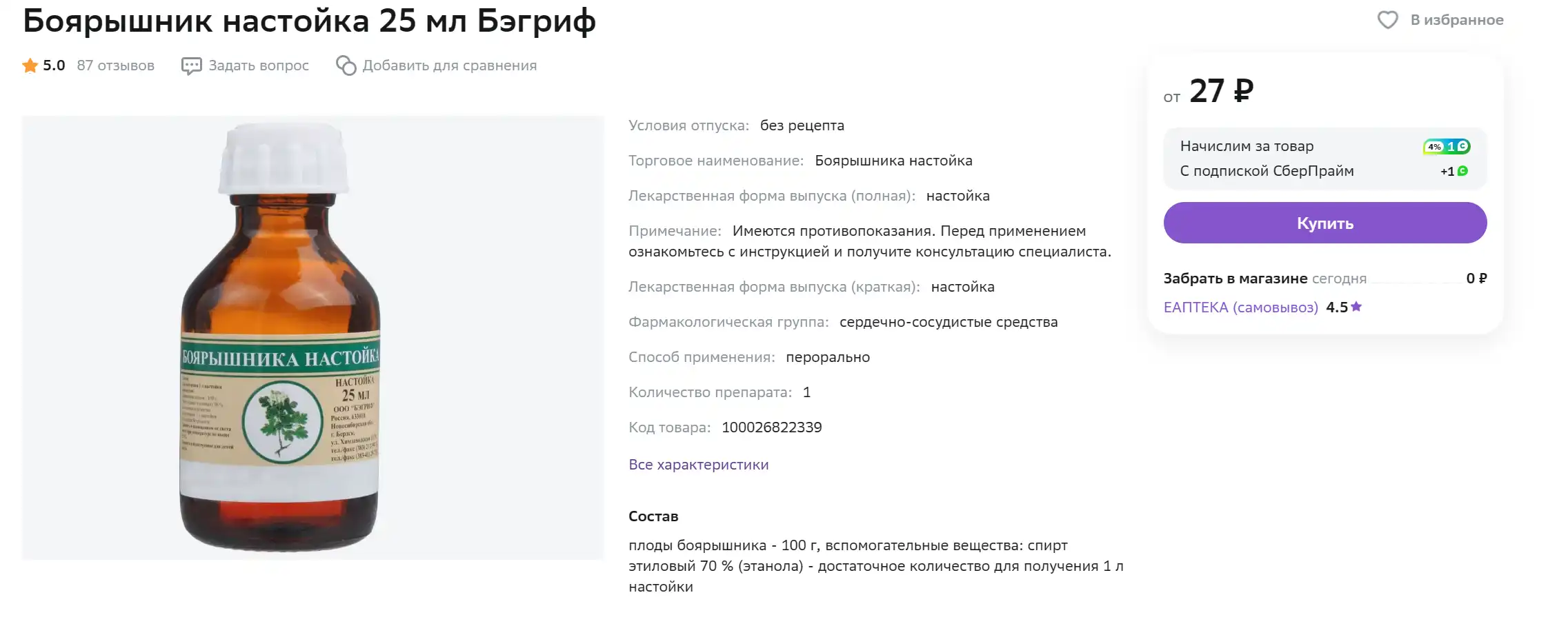Click the price 27 ₽ text
The height and width of the screenshot is (635, 1568).
[1221, 91]
